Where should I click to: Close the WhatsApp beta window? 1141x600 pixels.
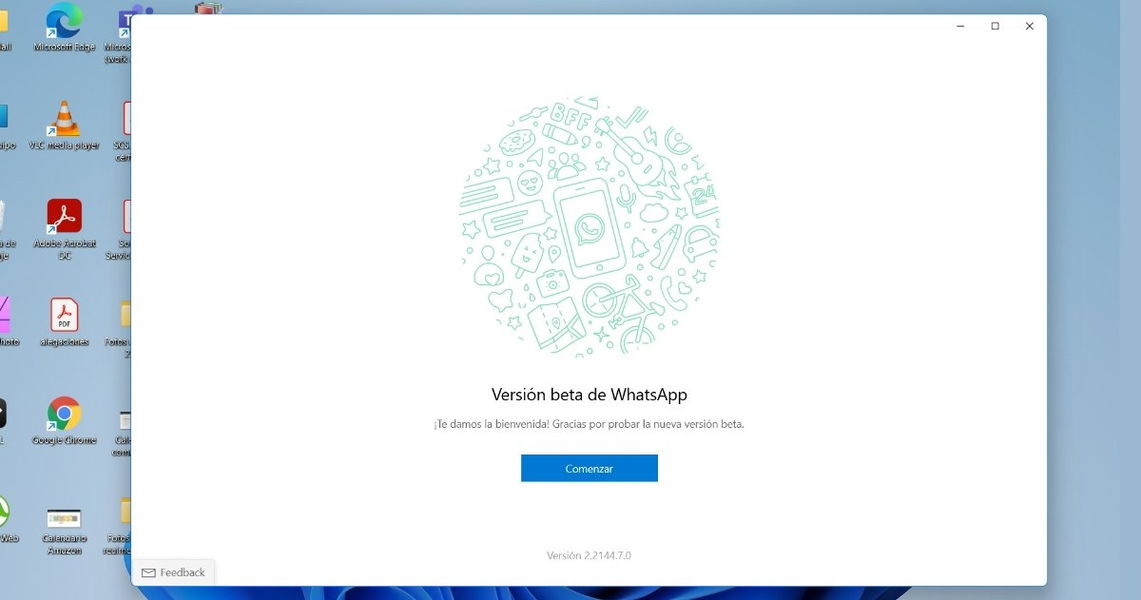click(1029, 26)
